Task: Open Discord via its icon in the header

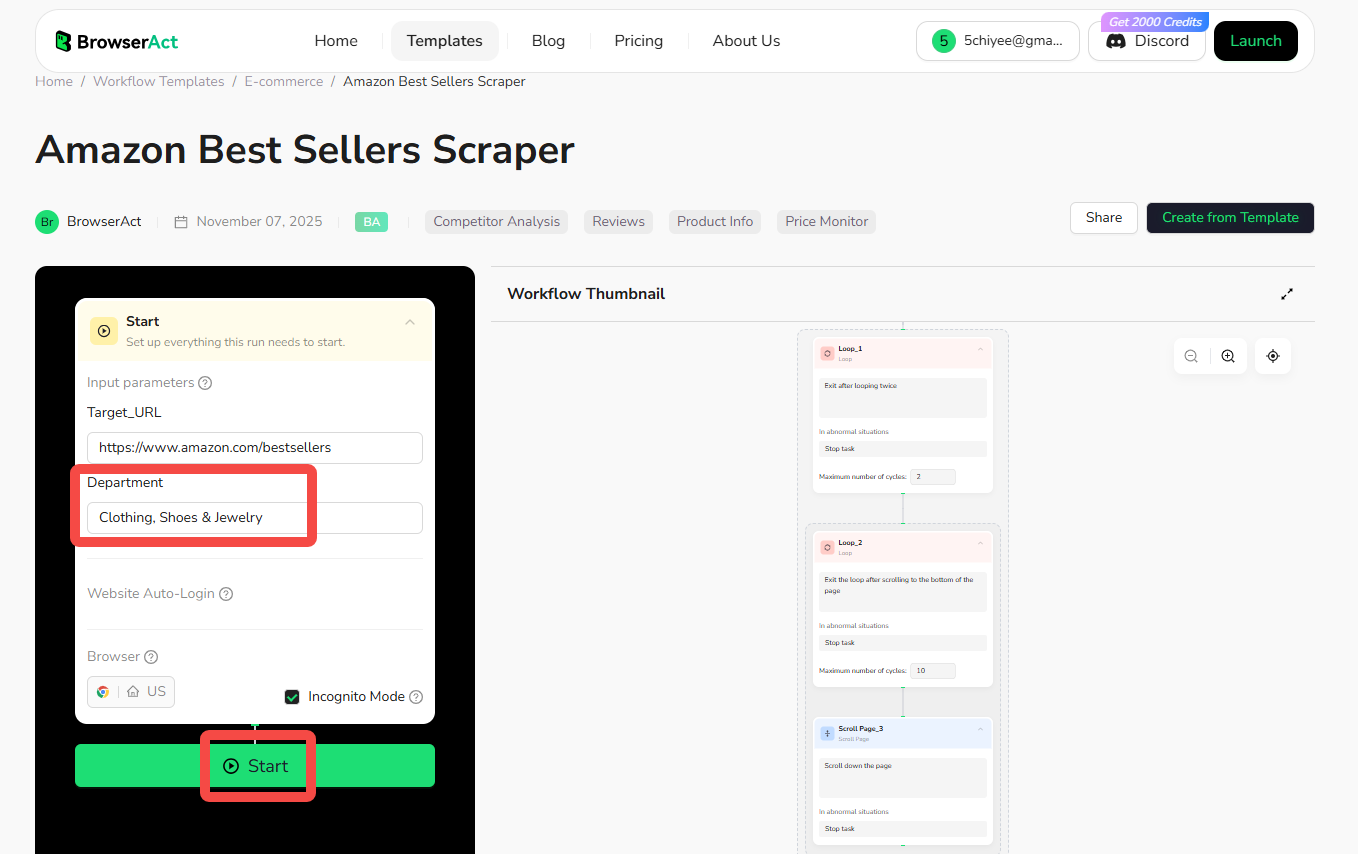Action: click(1114, 40)
